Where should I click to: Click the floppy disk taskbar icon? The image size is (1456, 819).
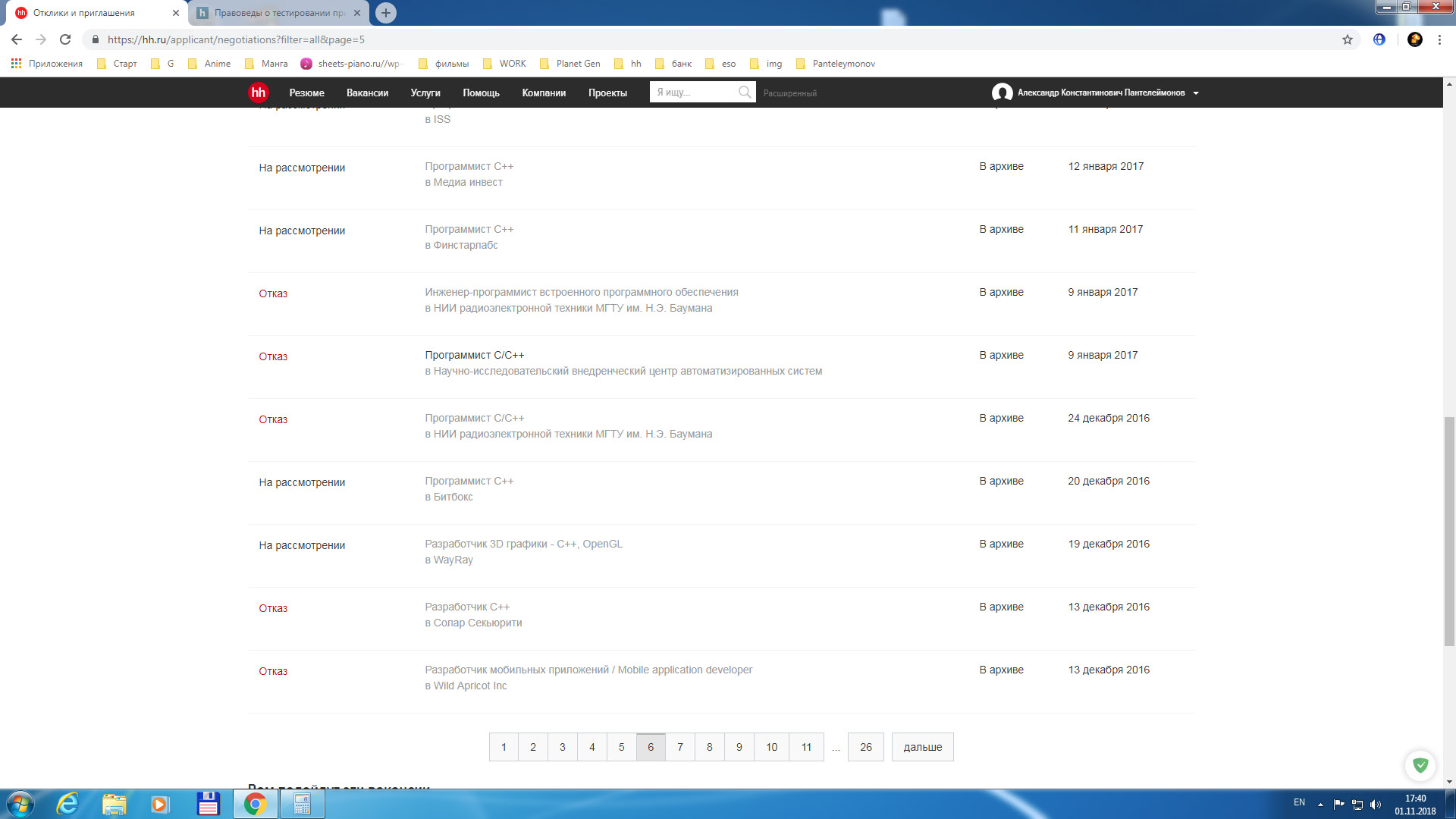coord(208,804)
